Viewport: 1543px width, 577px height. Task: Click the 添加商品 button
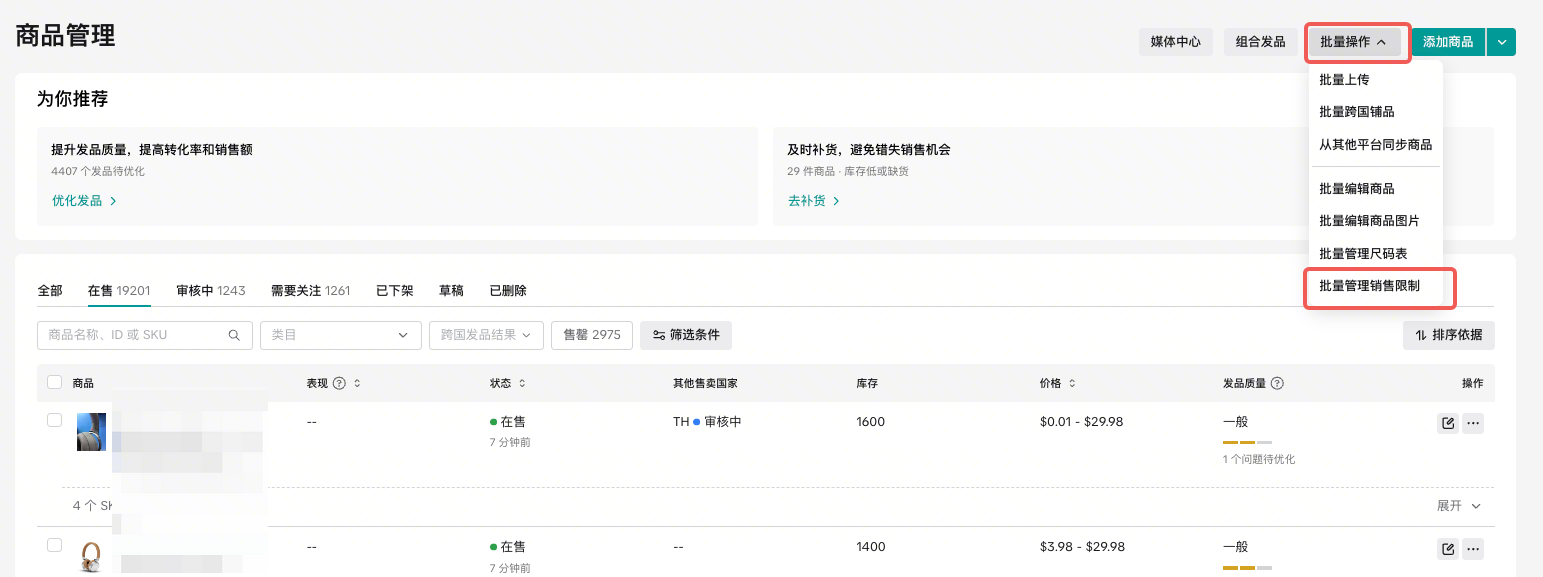(x=1447, y=42)
